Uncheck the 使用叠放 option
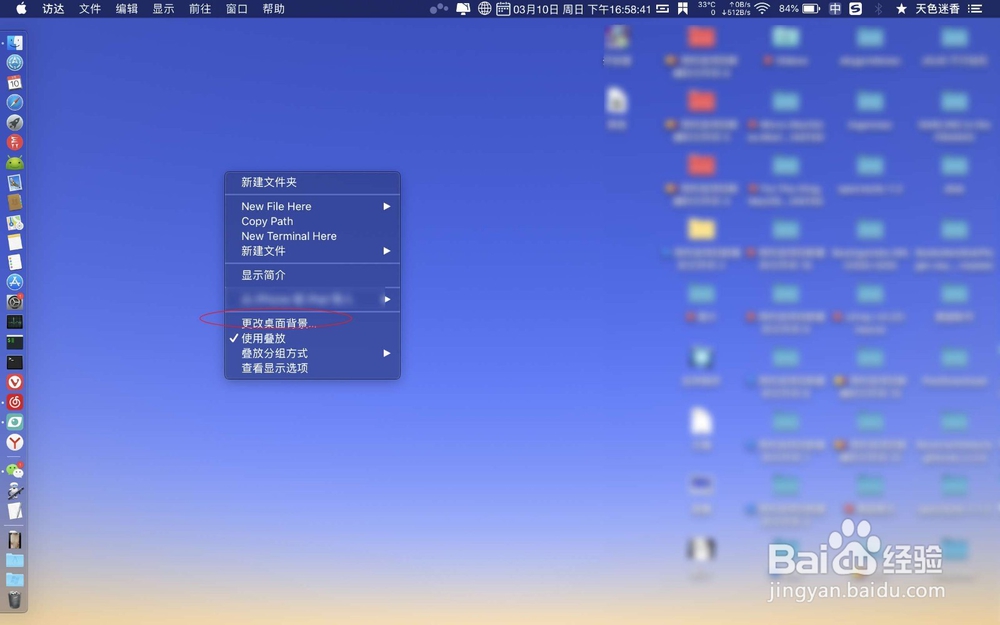The image size is (1000, 625). pos(262,338)
